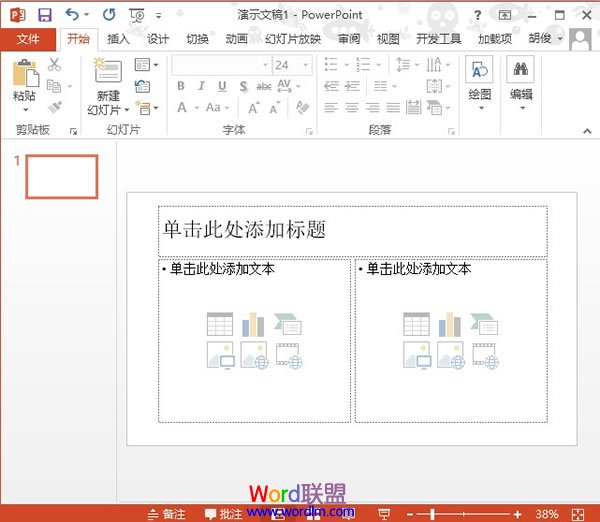Open the 编辑 editing menu

click(x=521, y=84)
